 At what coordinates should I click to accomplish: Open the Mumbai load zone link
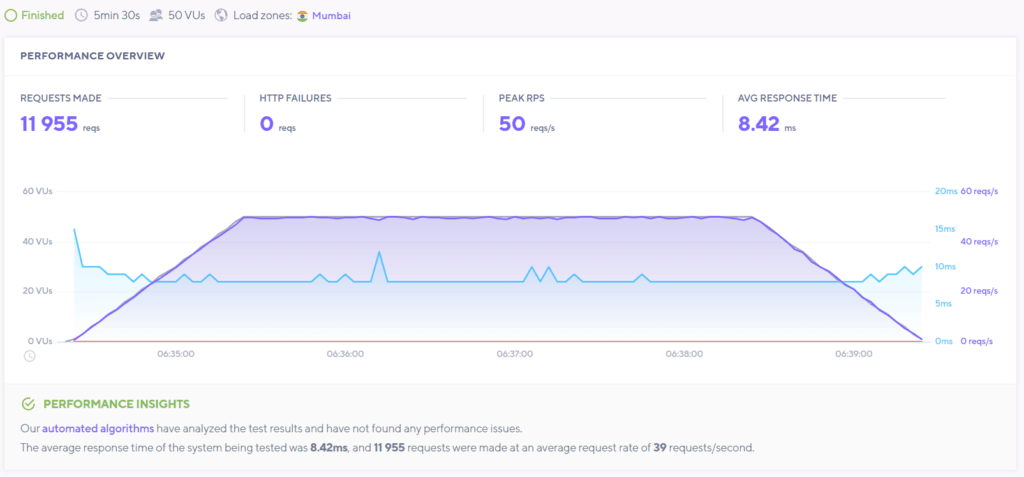[x=331, y=16]
